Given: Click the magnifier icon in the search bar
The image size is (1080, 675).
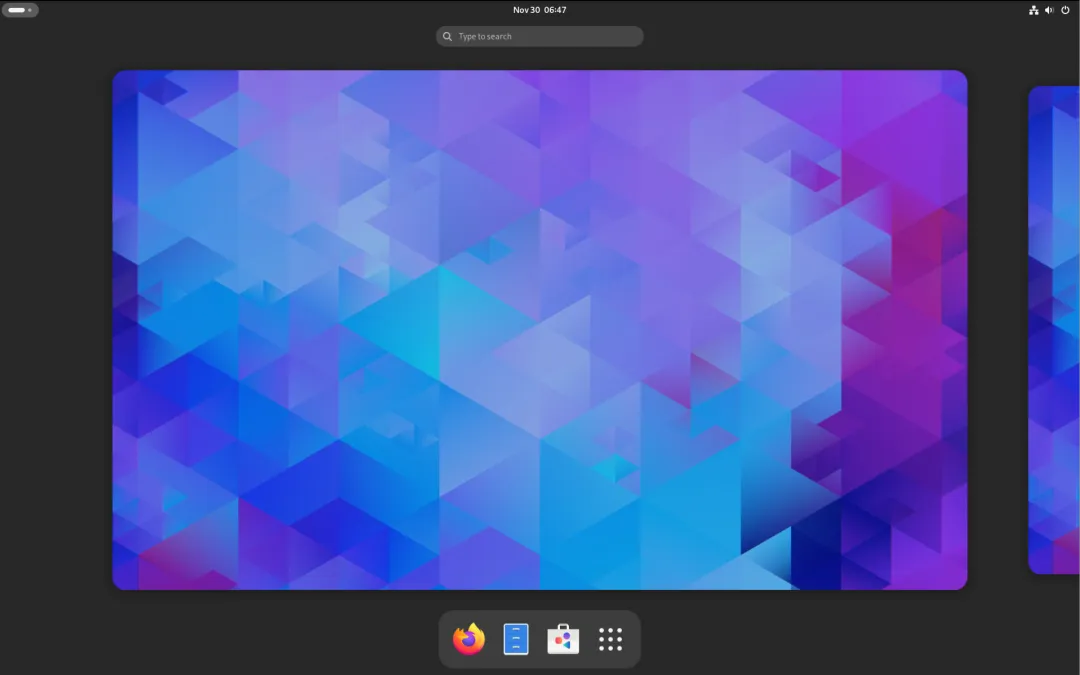Looking at the screenshot, I should click(x=448, y=37).
